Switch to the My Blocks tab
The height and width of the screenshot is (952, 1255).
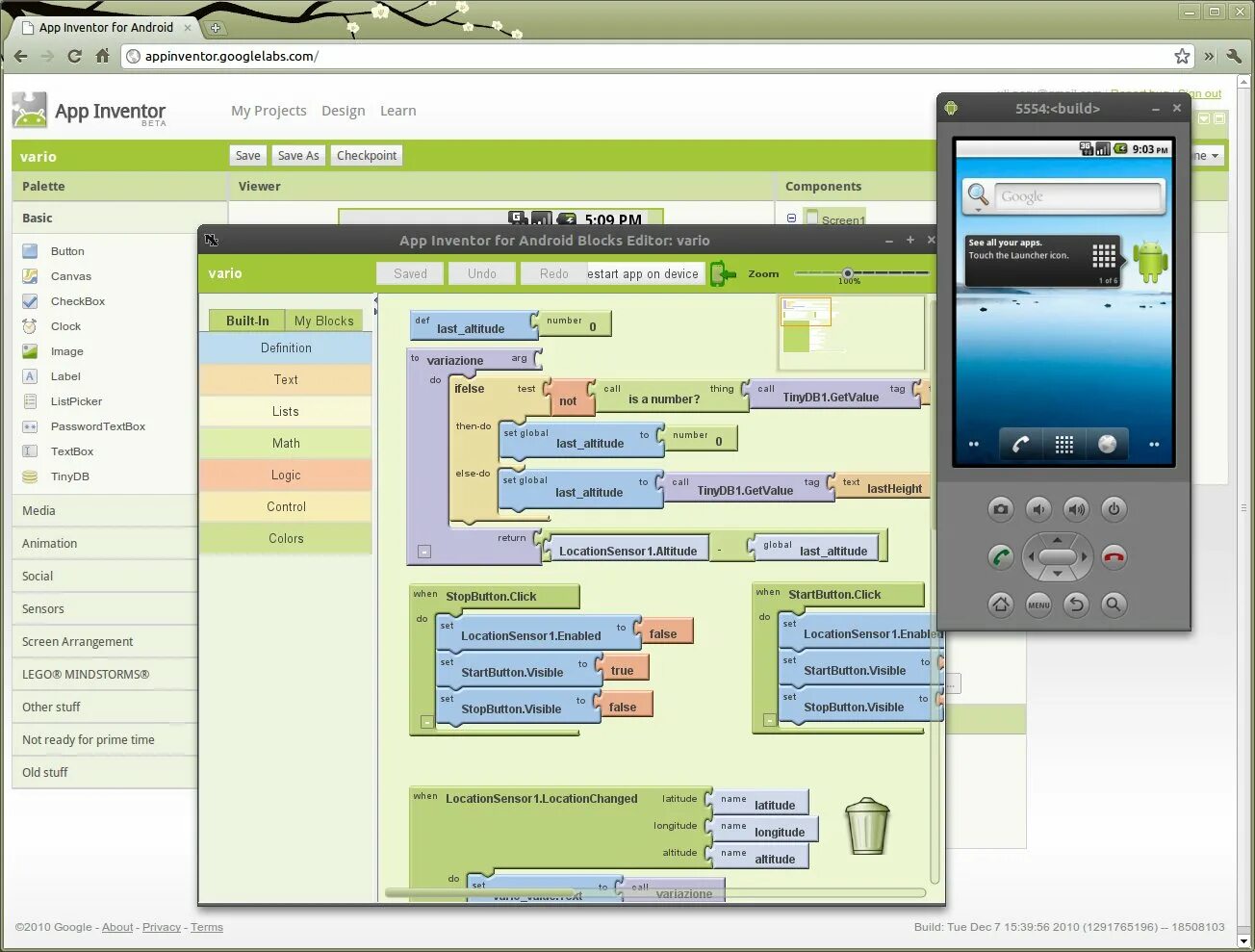pos(324,321)
